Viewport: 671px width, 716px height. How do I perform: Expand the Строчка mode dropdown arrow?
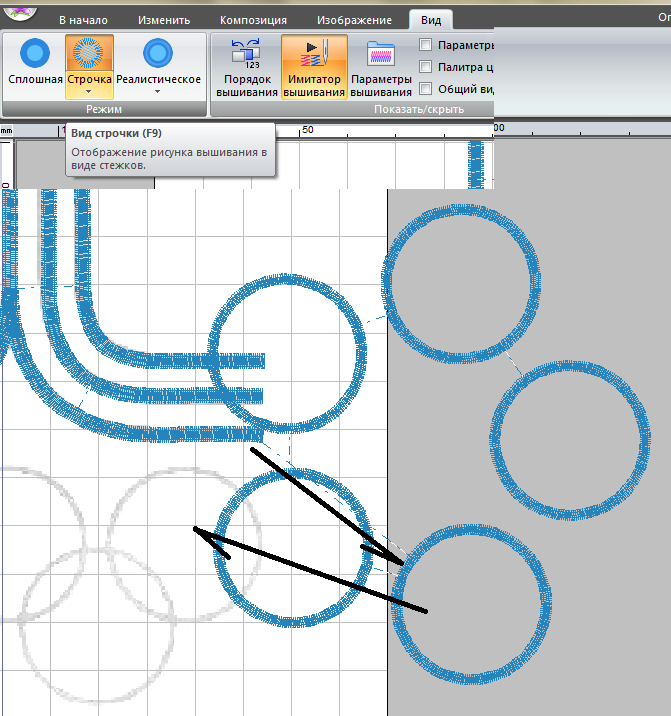pyautogui.click(x=89, y=92)
